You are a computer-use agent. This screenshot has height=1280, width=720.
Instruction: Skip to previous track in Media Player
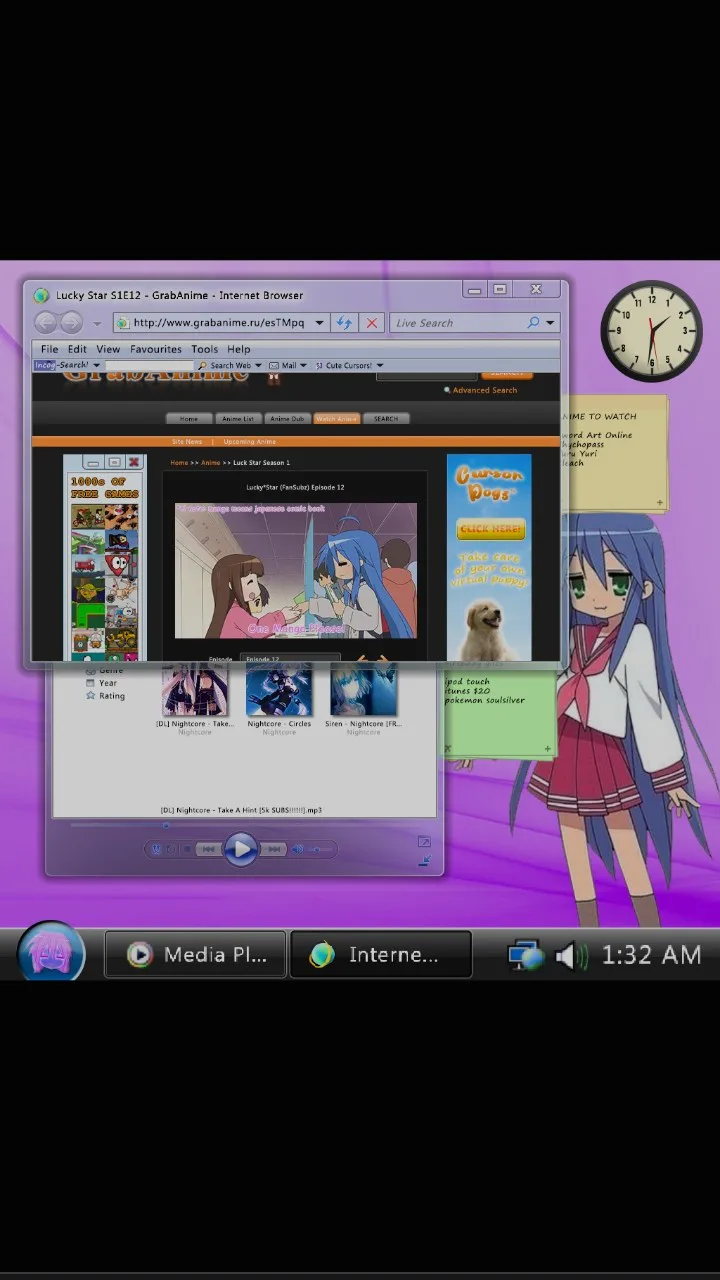coord(208,850)
